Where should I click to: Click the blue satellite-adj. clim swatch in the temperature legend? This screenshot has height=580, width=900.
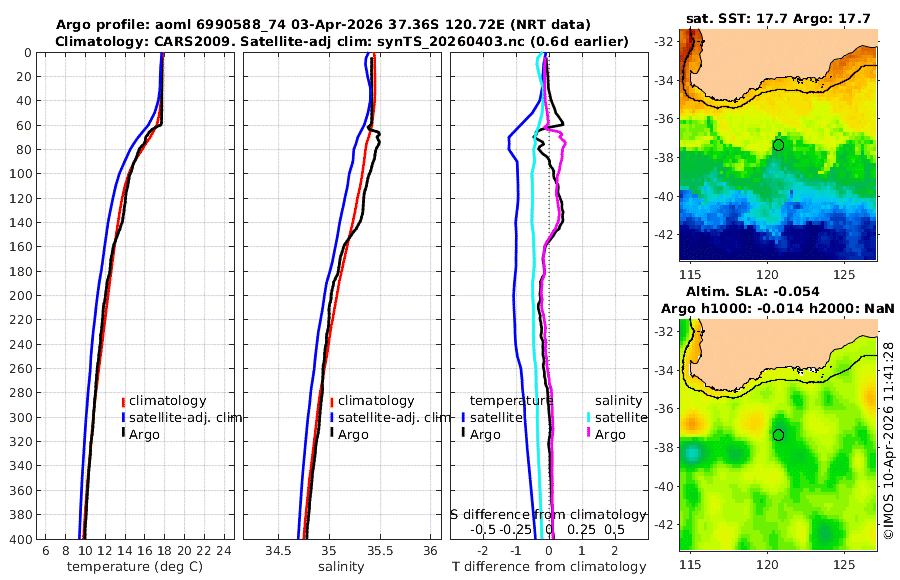(123, 417)
